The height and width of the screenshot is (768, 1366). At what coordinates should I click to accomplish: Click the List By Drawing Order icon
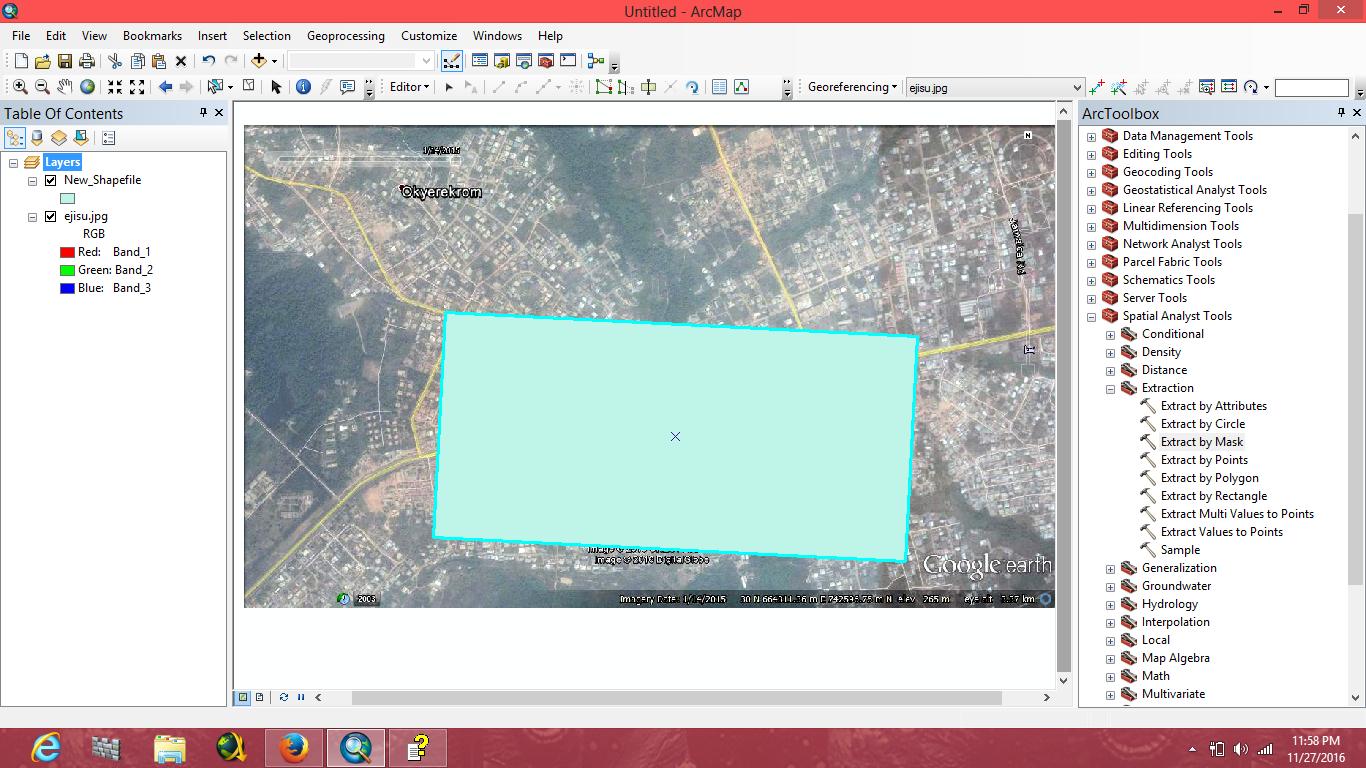point(15,138)
